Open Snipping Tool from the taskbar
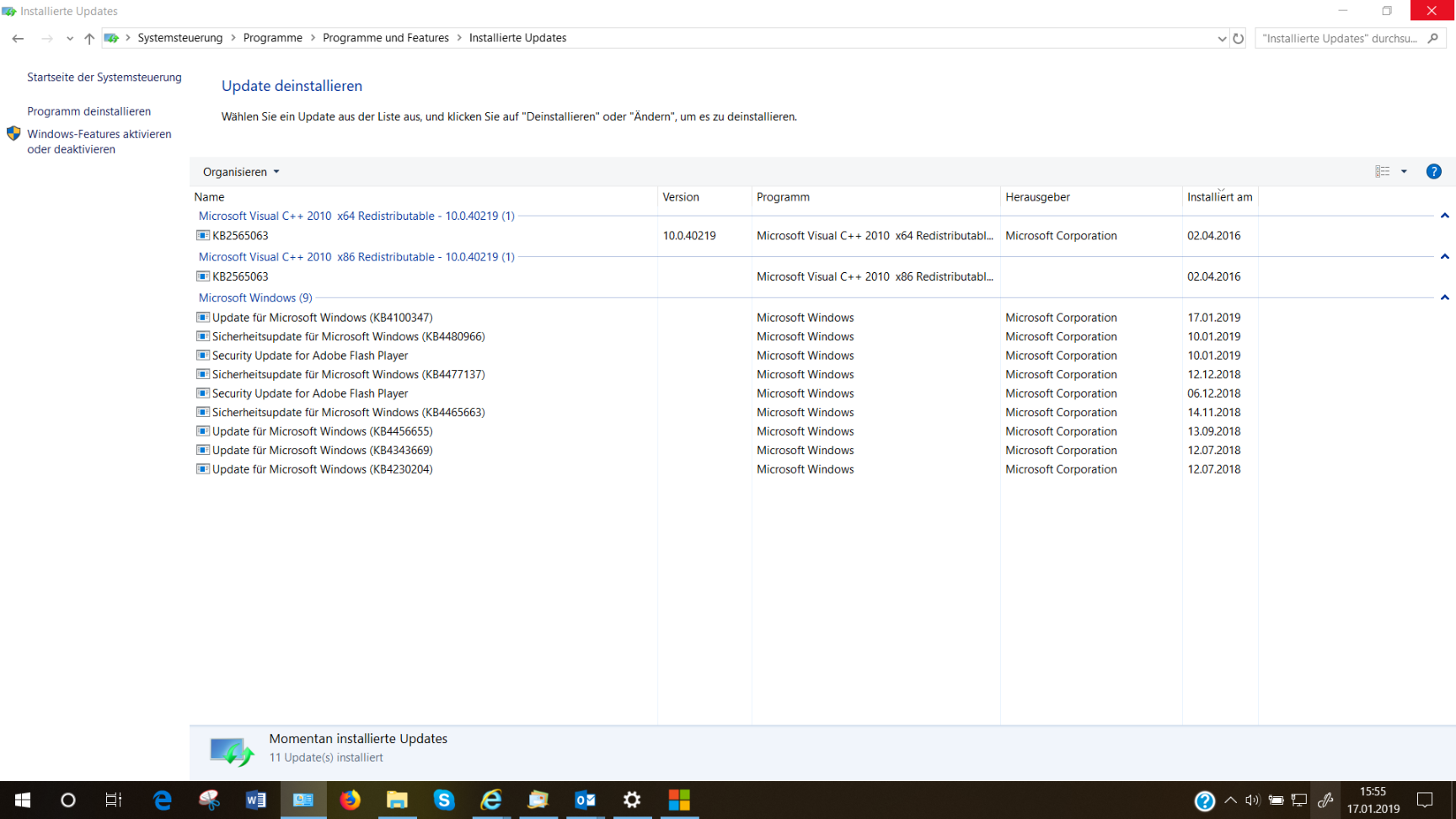Image resolution: width=1456 pixels, height=819 pixels. tap(209, 800)
